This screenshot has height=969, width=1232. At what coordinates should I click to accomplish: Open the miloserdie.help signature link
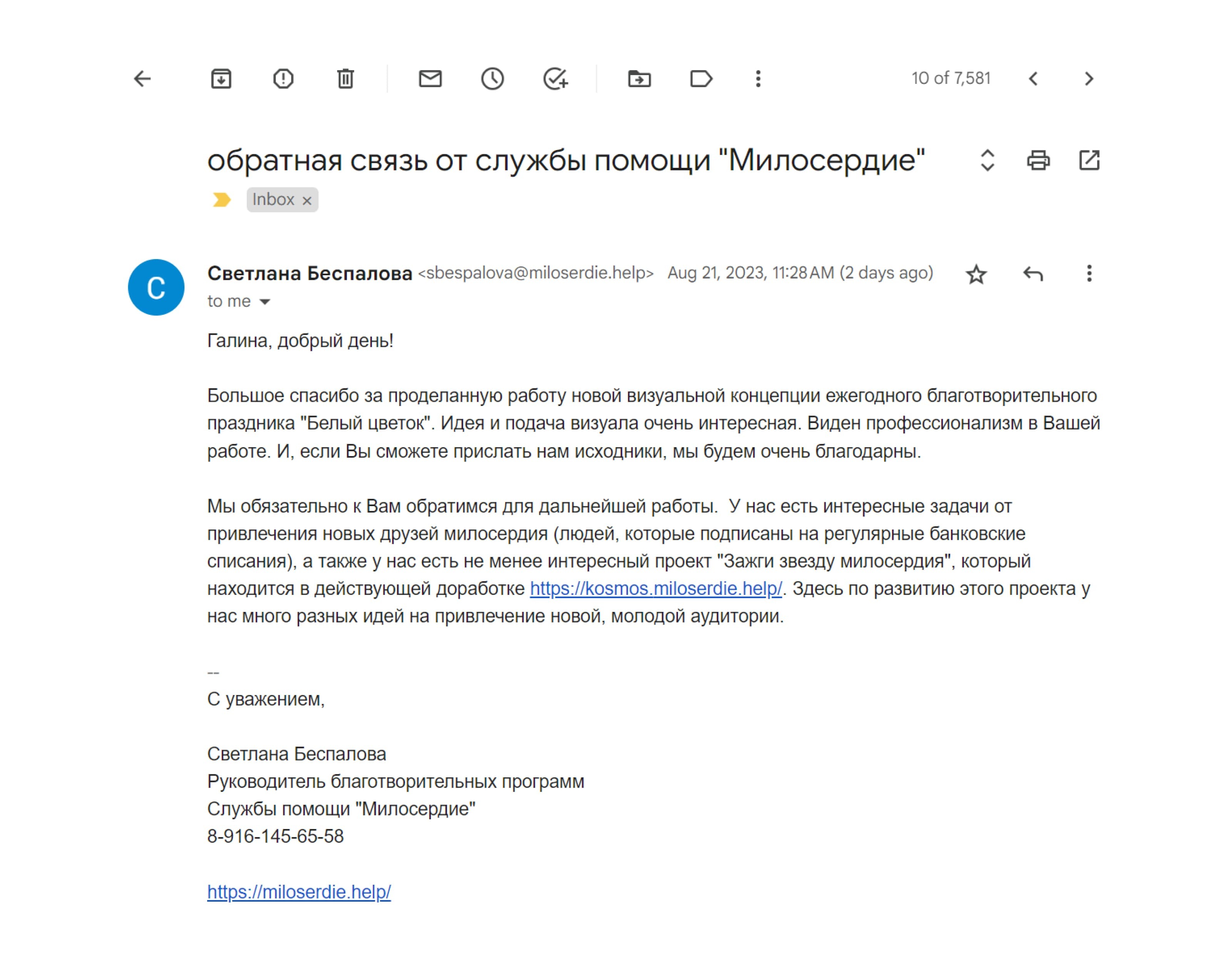click(298, 892)
